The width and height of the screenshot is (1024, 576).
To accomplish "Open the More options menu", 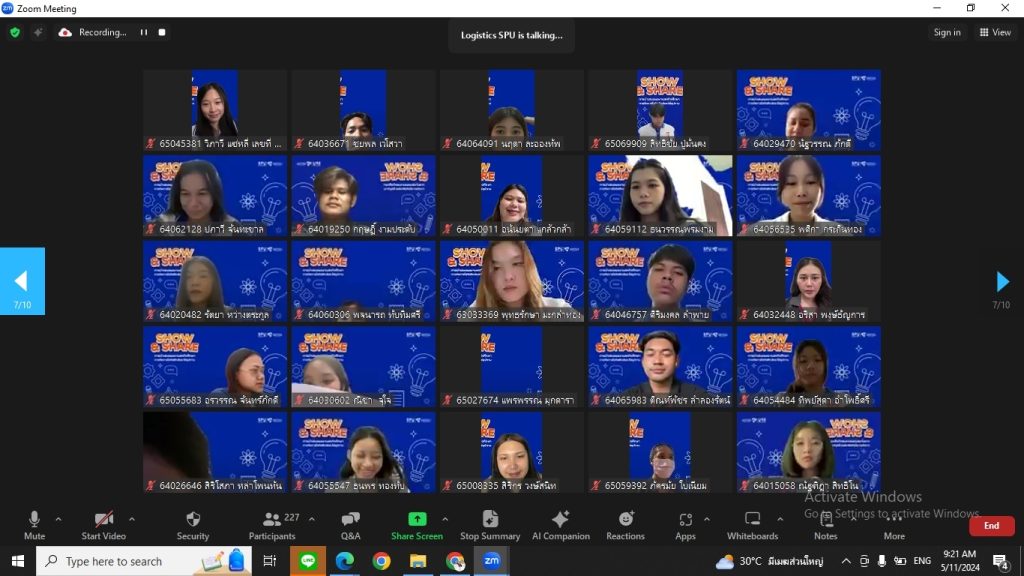I will click(894, 526).
